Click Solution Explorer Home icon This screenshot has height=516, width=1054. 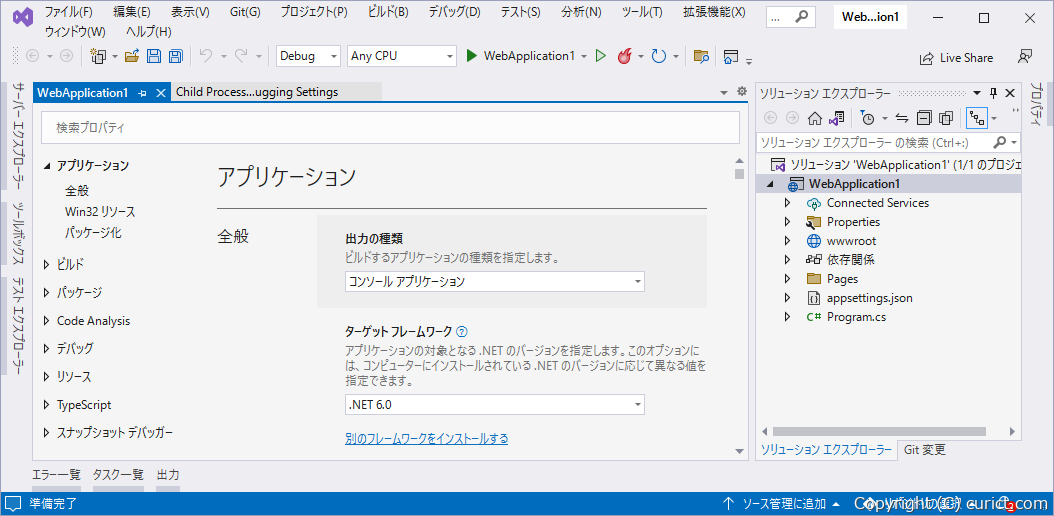(815, 118)
